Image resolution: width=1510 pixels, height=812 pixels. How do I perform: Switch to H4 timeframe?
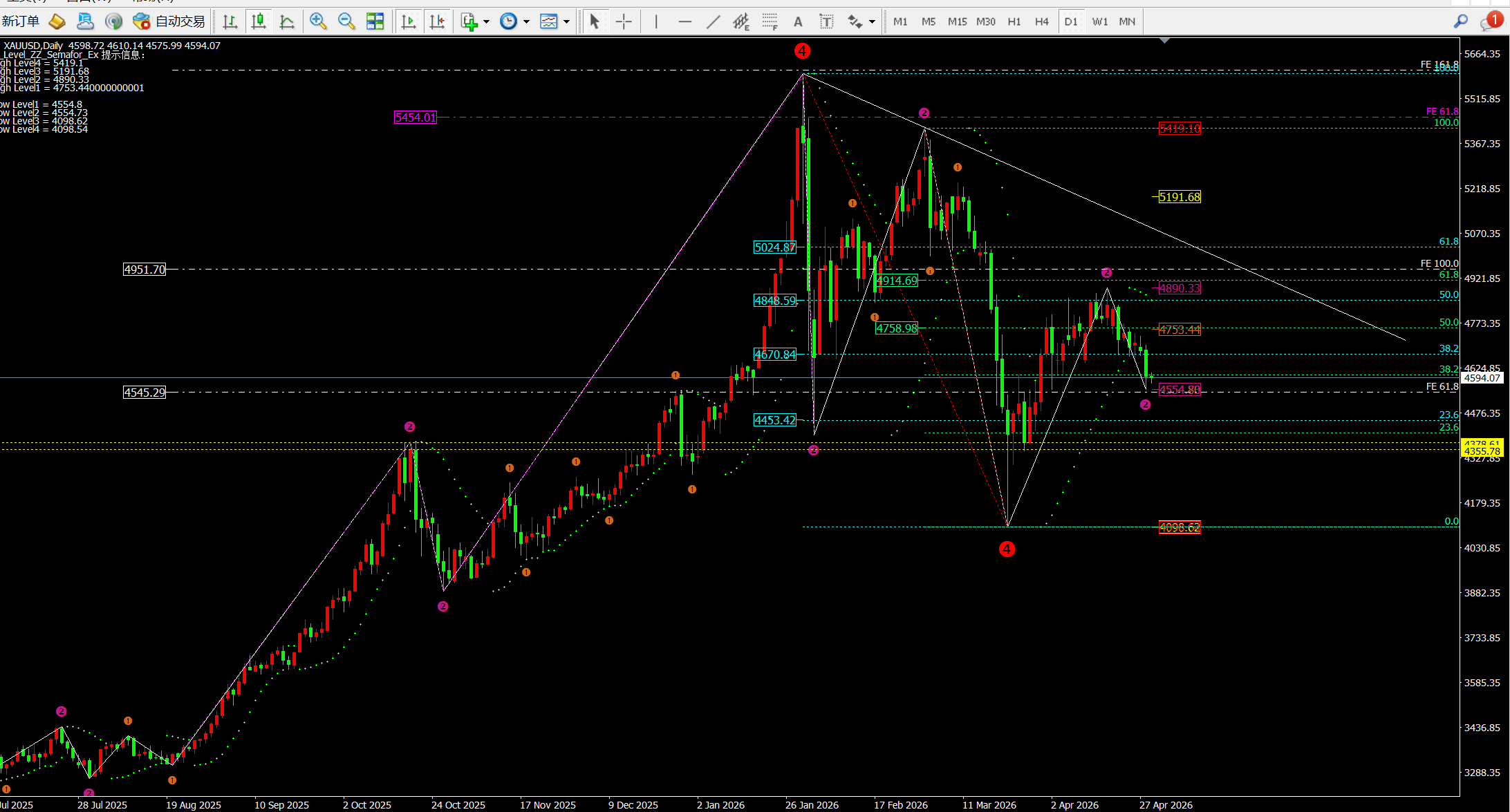pos(1042,21)
